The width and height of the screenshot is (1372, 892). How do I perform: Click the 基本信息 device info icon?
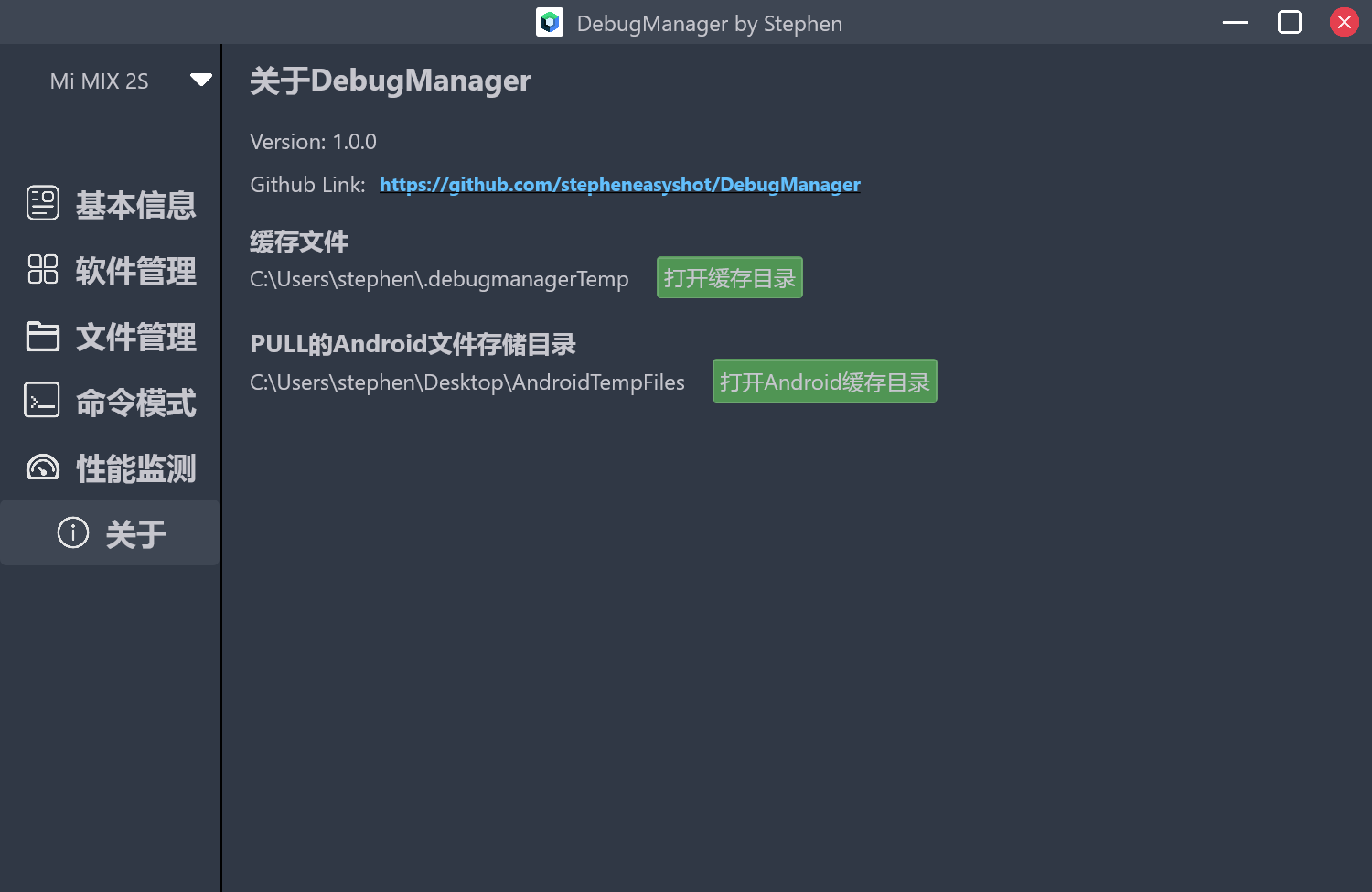click(43, 203)
